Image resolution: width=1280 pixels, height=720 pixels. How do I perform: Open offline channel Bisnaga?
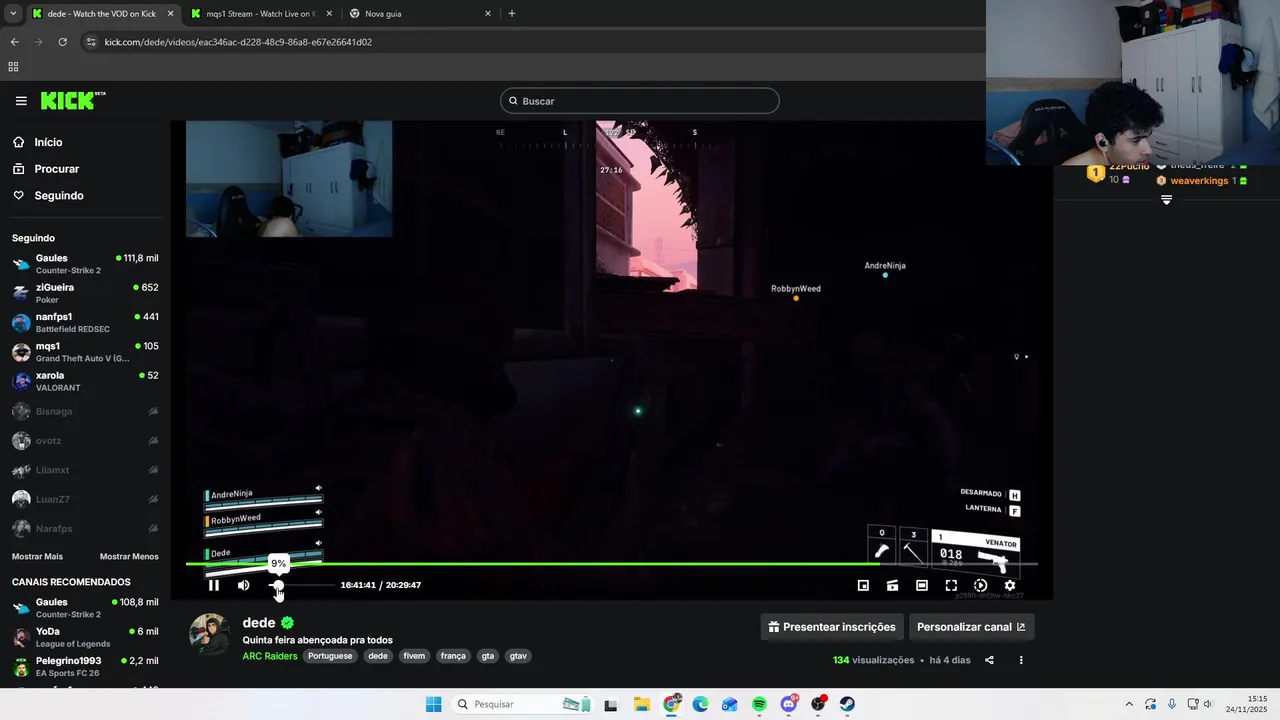(x=85, y=411)
